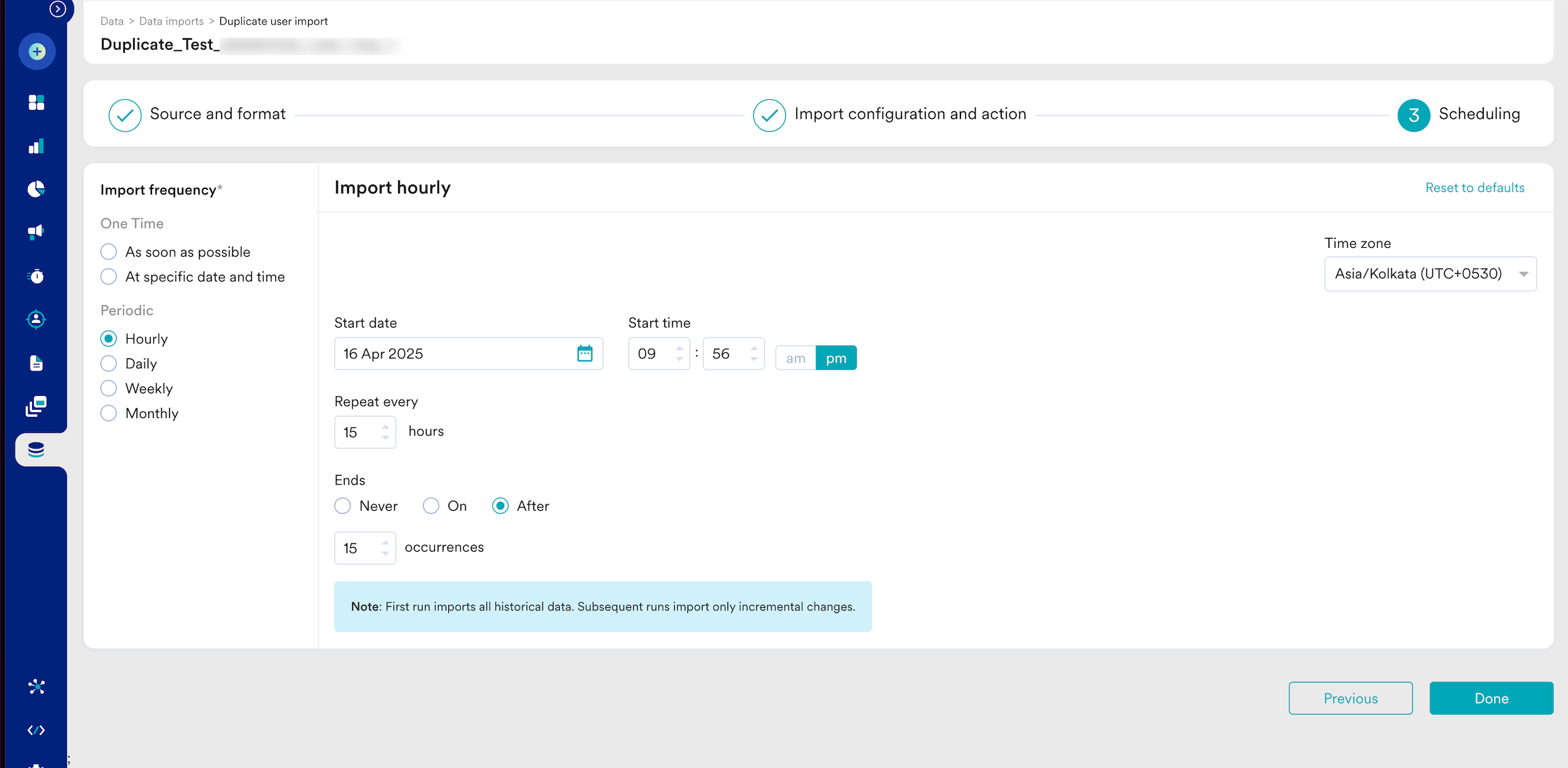Open the database data icon in sidebar
The image size is (1568, 768).
click(36, 450)
